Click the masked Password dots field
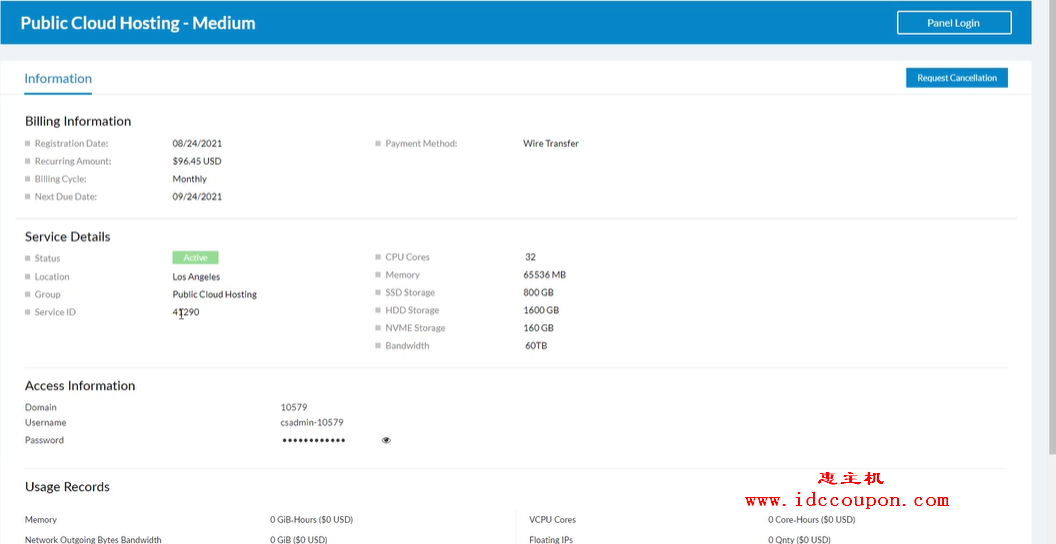Screen dimensions: 1056x544 (313, 440)
